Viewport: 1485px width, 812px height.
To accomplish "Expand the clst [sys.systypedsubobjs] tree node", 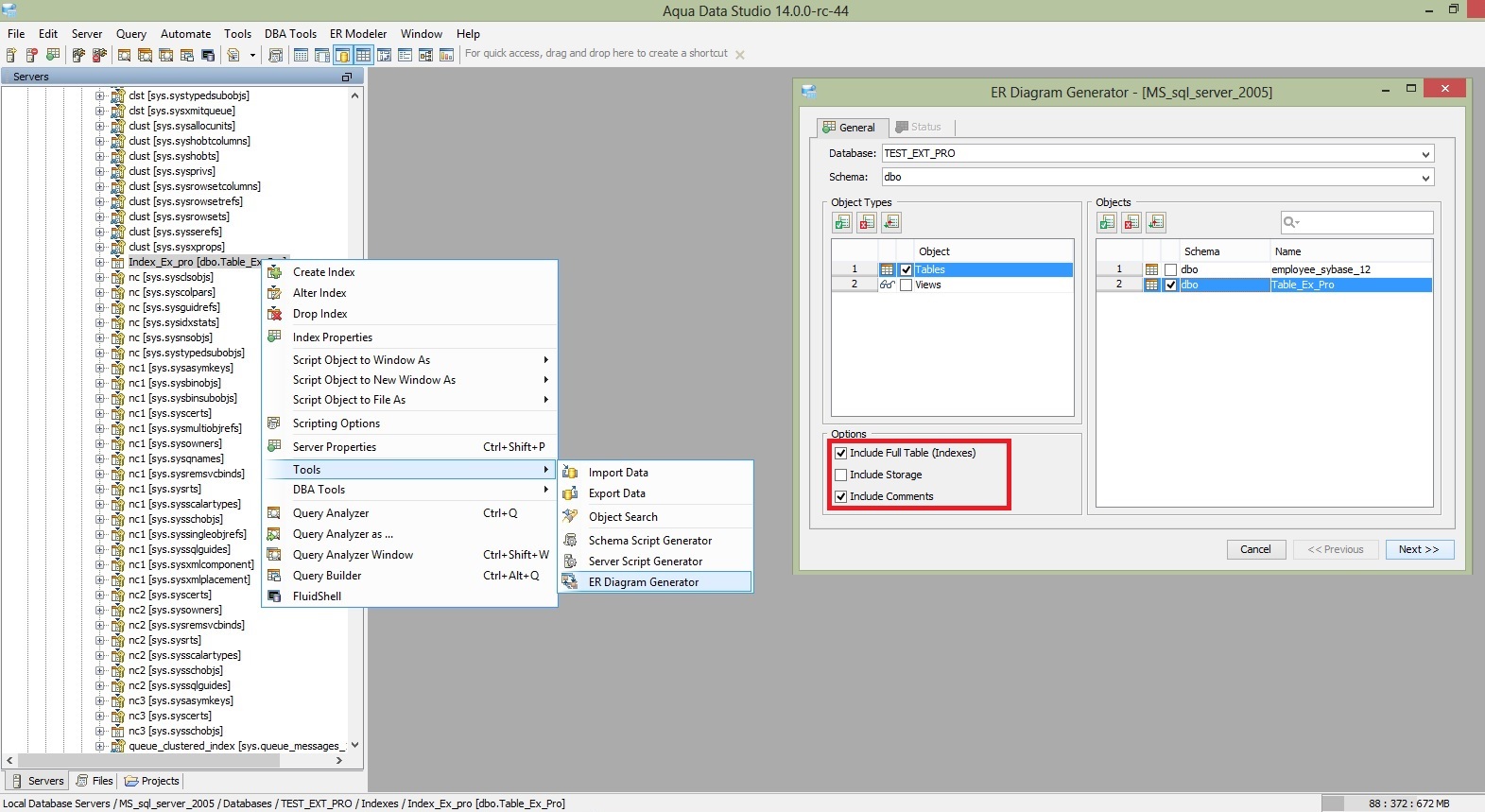I will [x=100, y=95].
